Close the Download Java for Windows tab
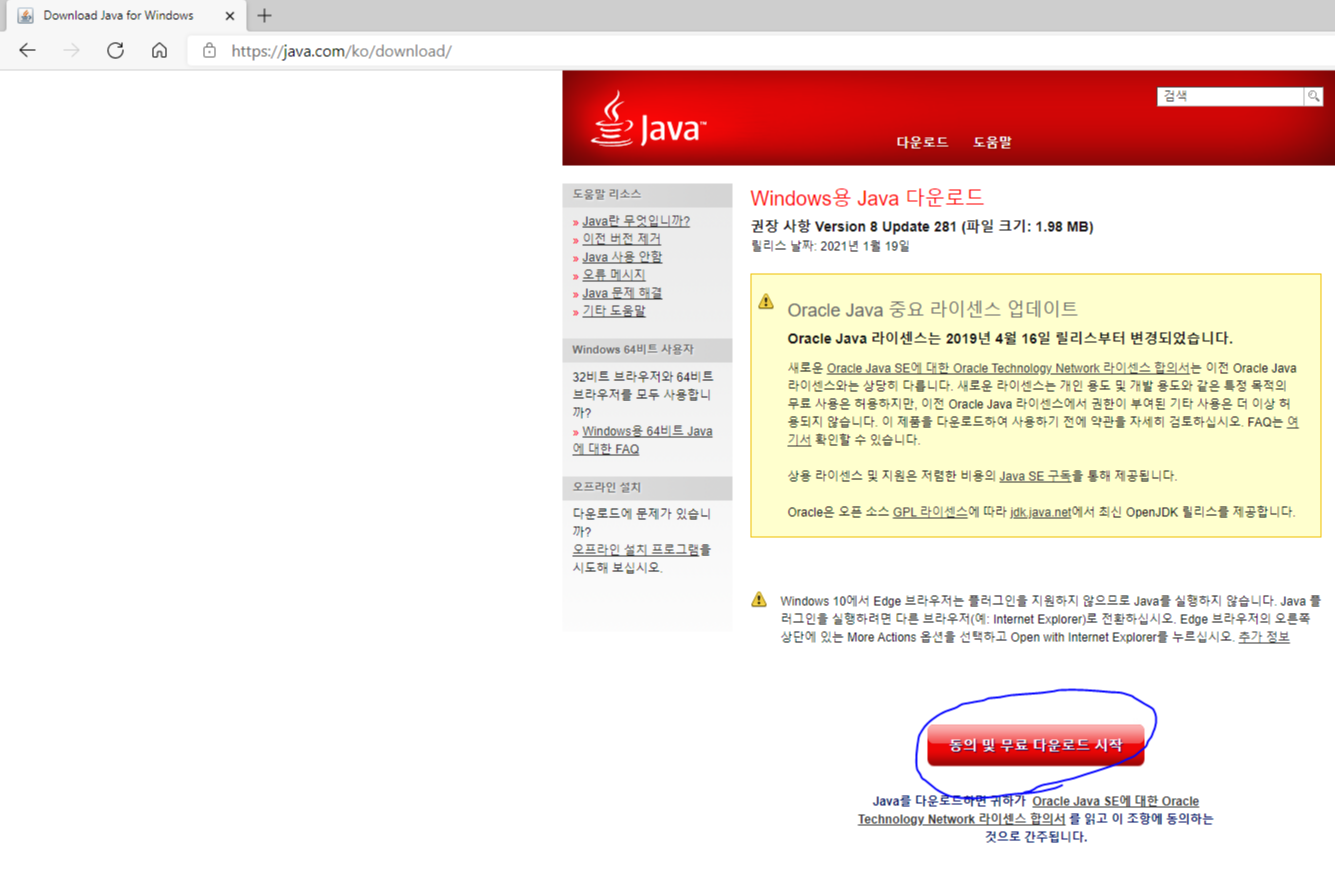This screenshot has width=1335, height=871. 229,16
